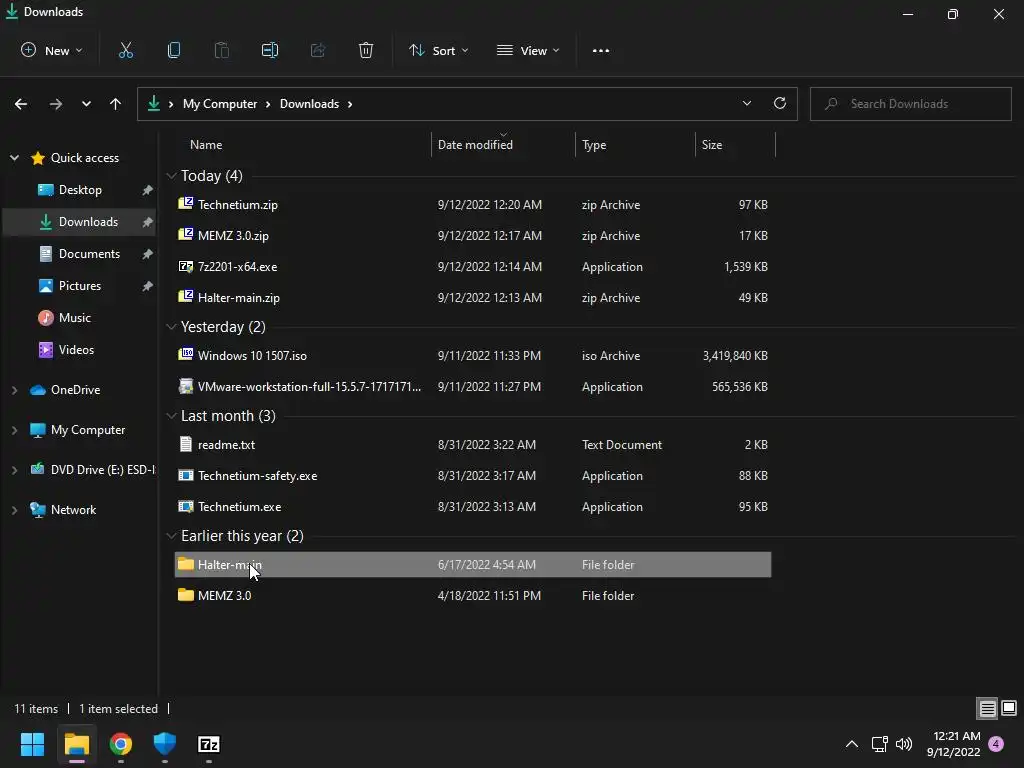Select the Halter-main.zip file name
1024x768 pixels.
click(239, 297)
